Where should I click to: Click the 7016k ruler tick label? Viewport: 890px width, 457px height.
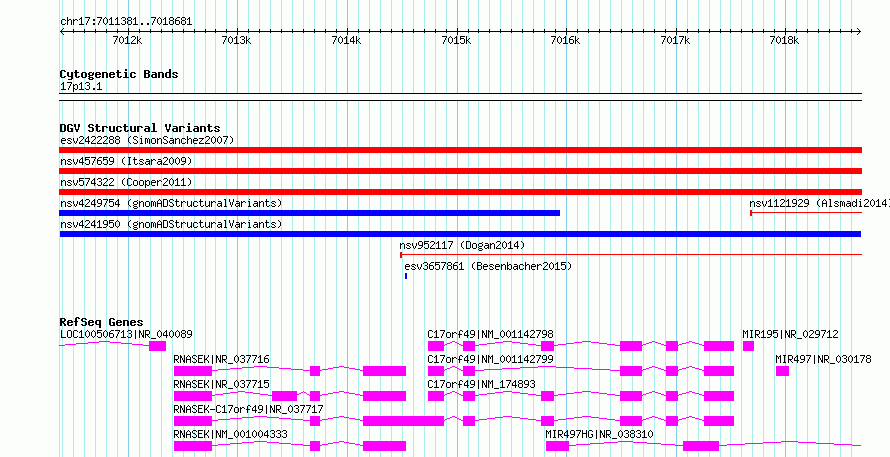tap(566, 40)
